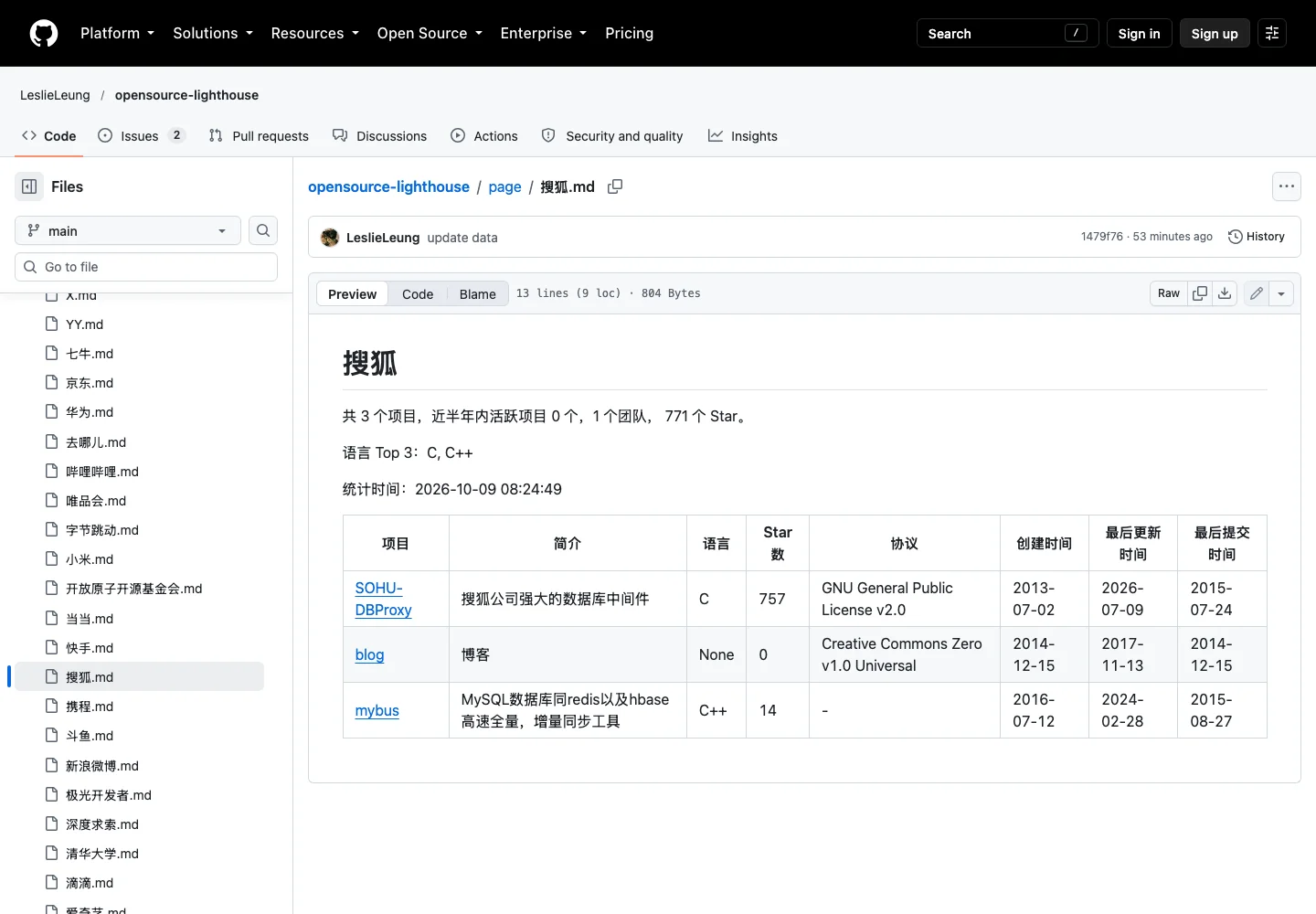View commit History

tap(1257, 237)
